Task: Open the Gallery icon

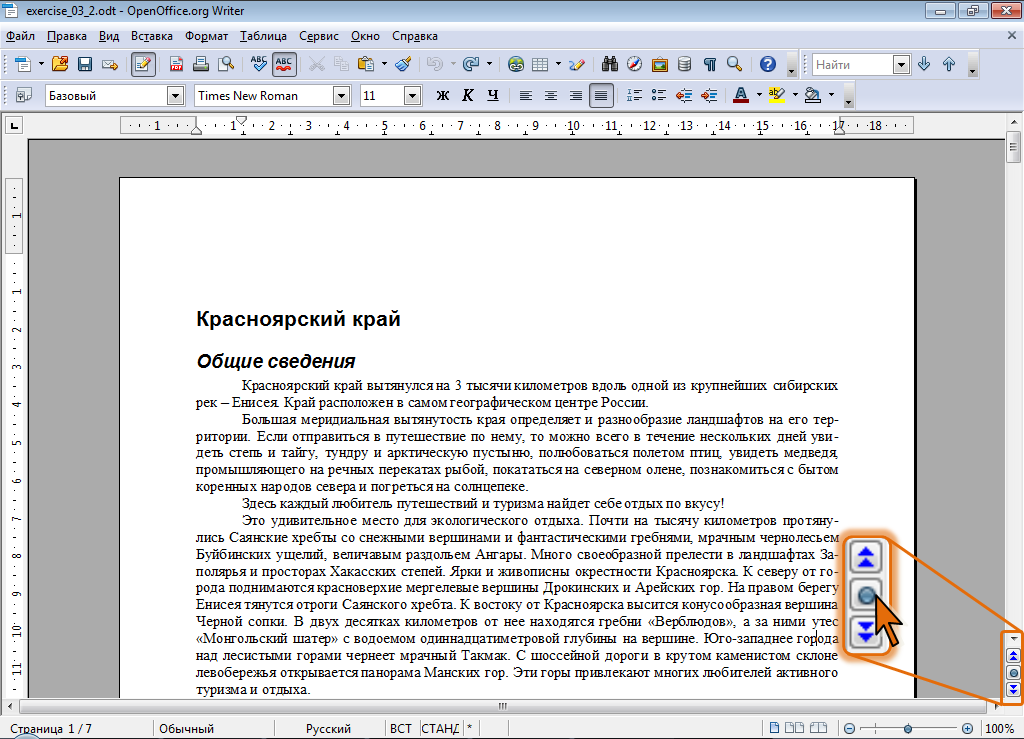Action: tap(660, 64)
